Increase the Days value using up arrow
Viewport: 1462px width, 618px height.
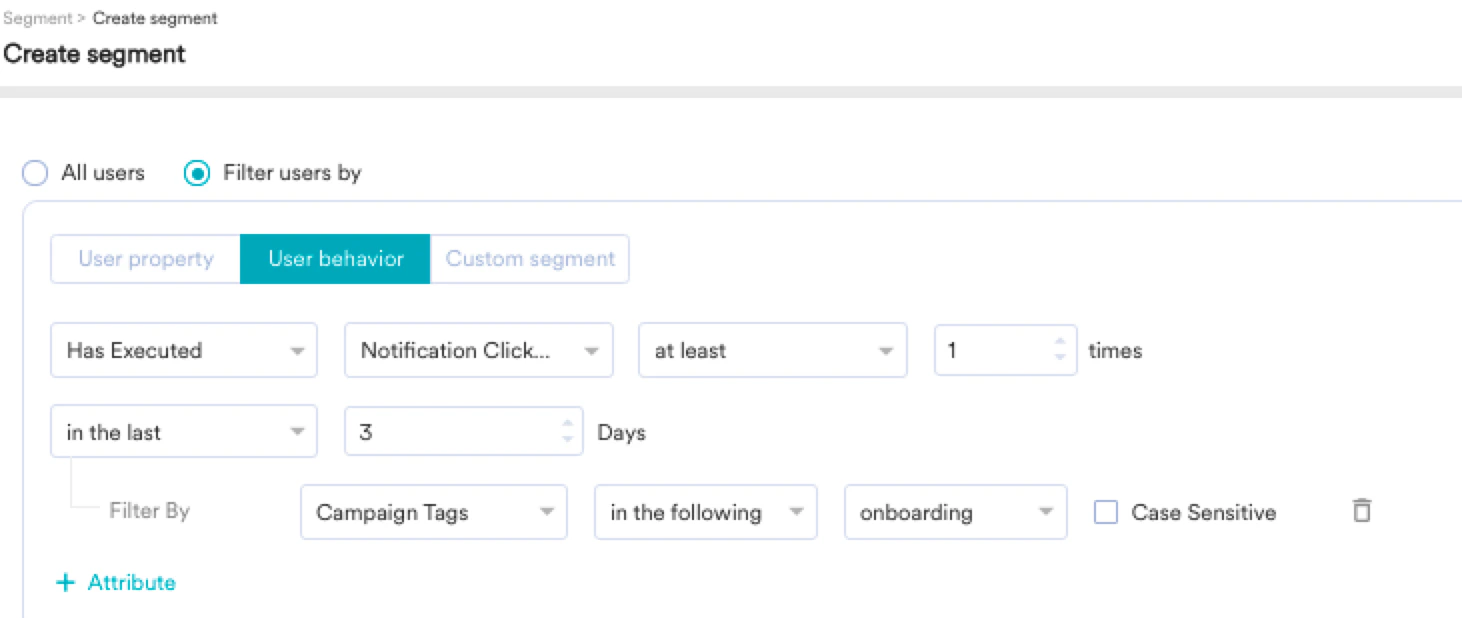pyautogui.click(x=567, y=425)
